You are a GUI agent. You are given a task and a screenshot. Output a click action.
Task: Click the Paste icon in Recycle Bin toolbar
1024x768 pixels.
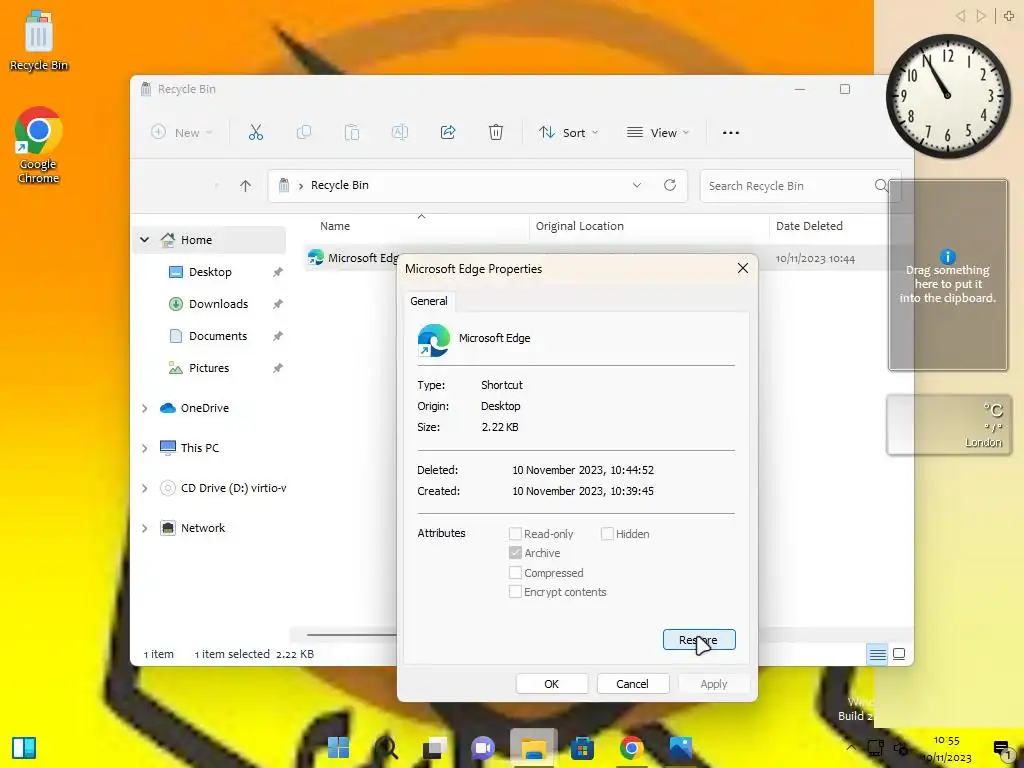[x=352, y=133]
